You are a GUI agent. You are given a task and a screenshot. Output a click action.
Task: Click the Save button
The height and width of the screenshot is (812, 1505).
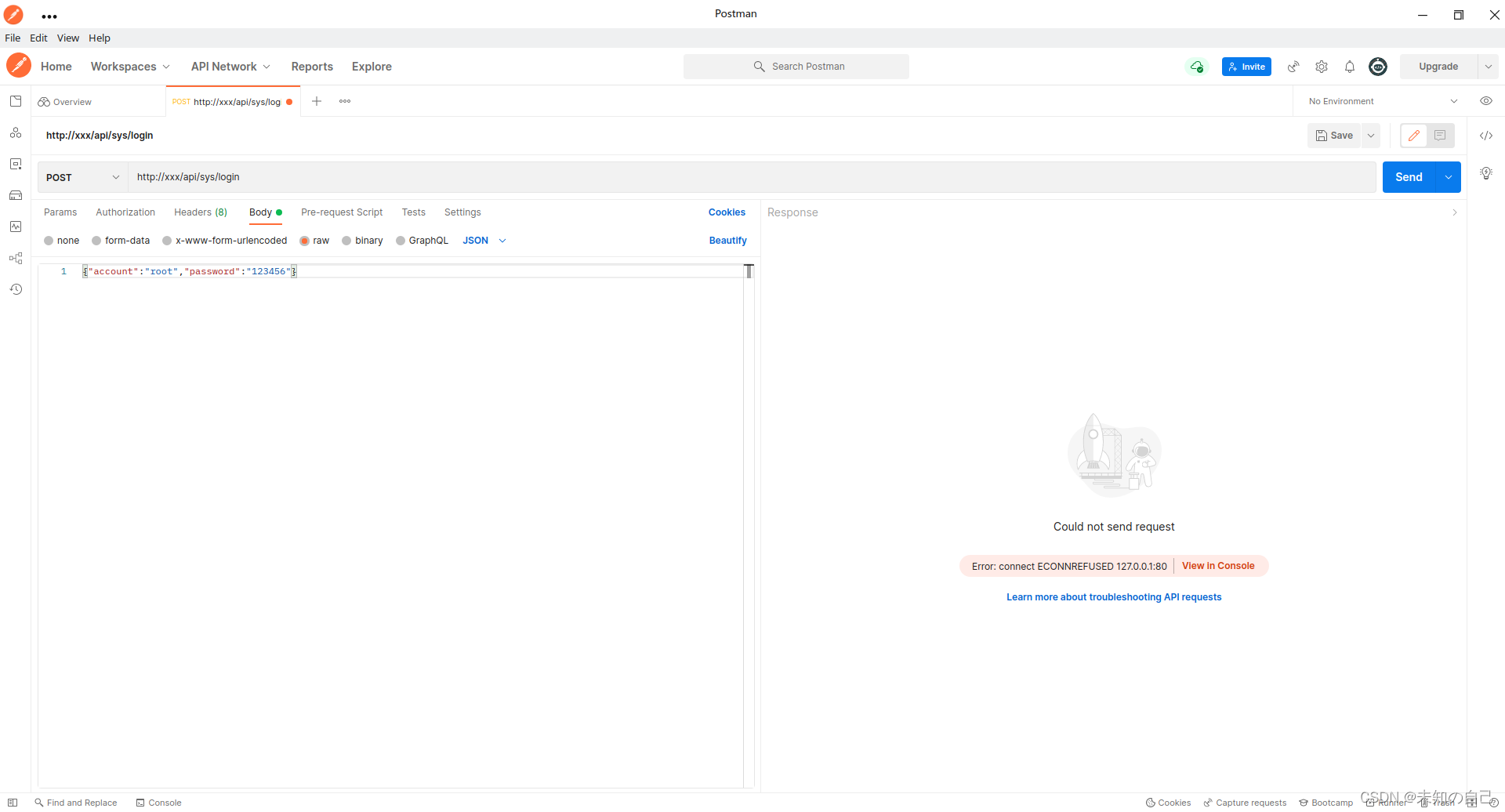[1334, 136]
